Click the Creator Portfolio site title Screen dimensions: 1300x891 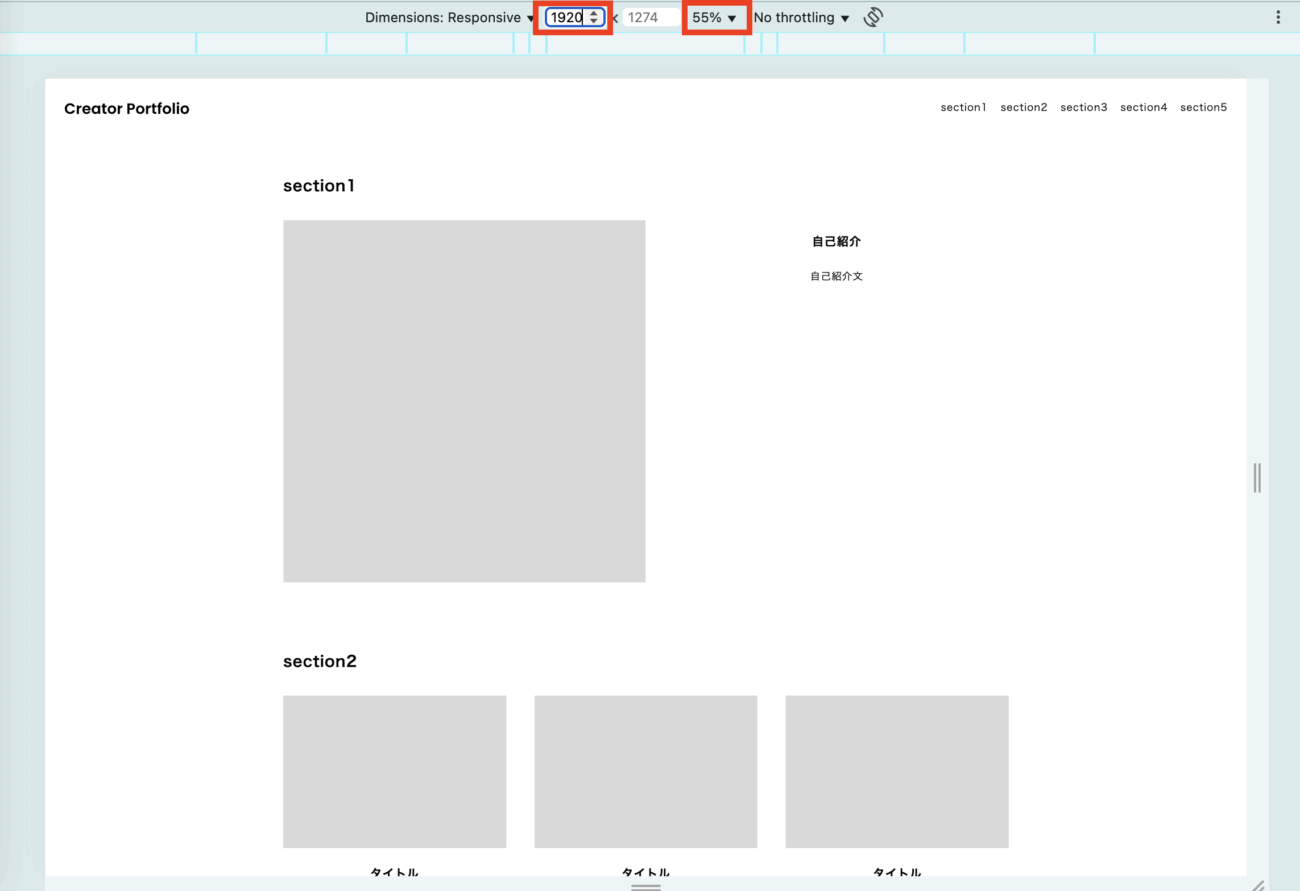(127, 109)
